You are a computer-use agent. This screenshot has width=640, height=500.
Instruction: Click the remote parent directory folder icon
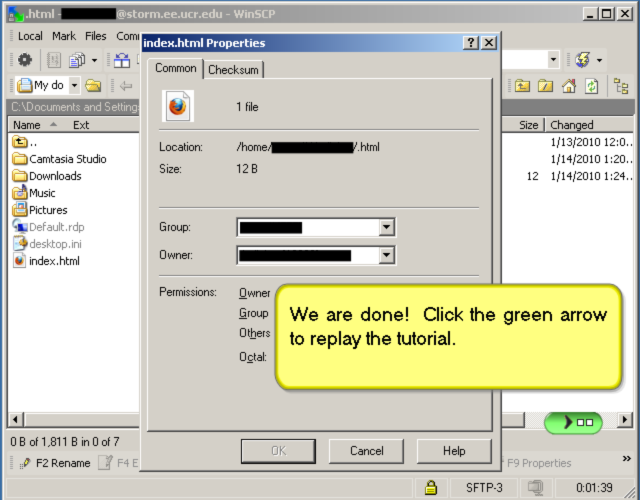tap(523, 86)
